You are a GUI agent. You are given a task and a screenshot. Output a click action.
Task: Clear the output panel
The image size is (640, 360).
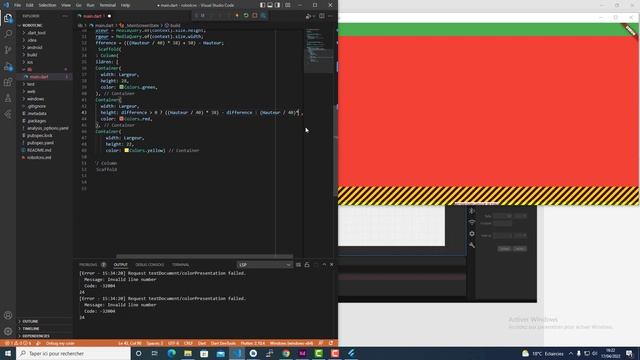[298, 264]
